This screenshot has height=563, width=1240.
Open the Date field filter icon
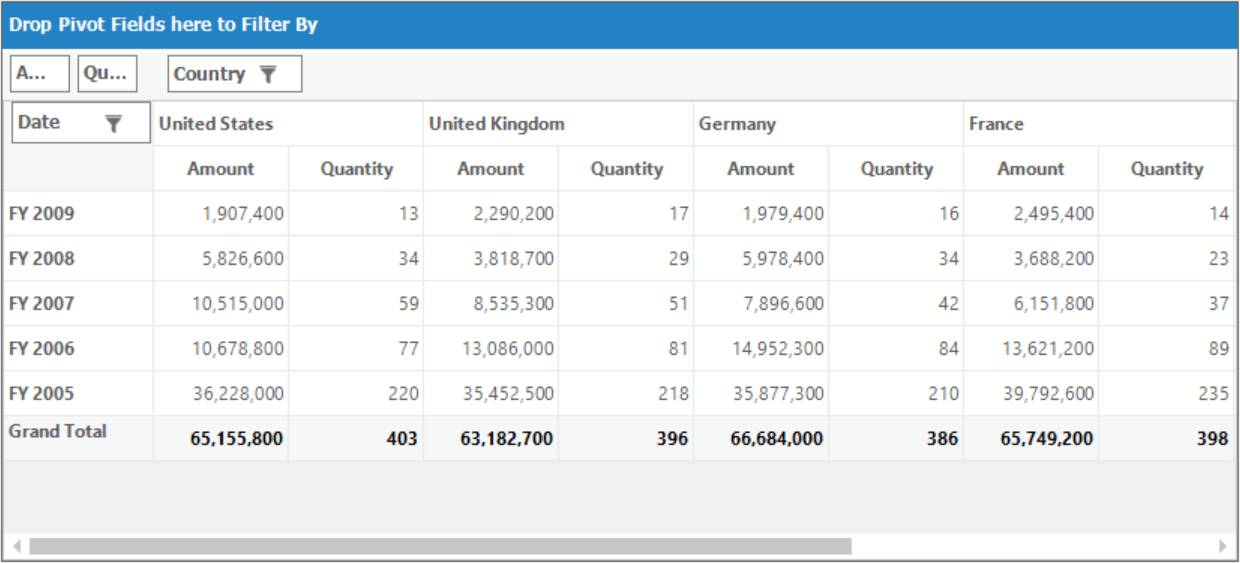pyautogui.click(x=113, y=123)
